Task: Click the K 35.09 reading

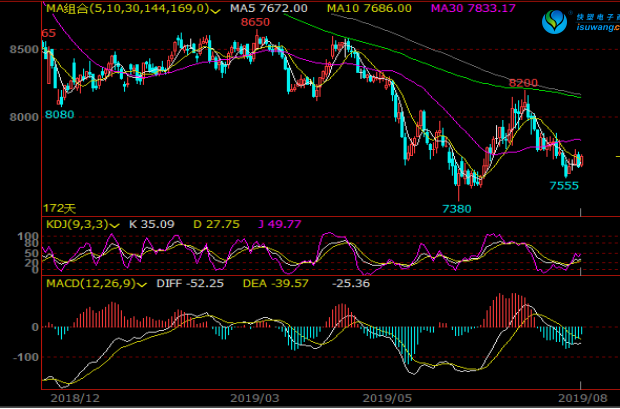Action: (152, 224)
